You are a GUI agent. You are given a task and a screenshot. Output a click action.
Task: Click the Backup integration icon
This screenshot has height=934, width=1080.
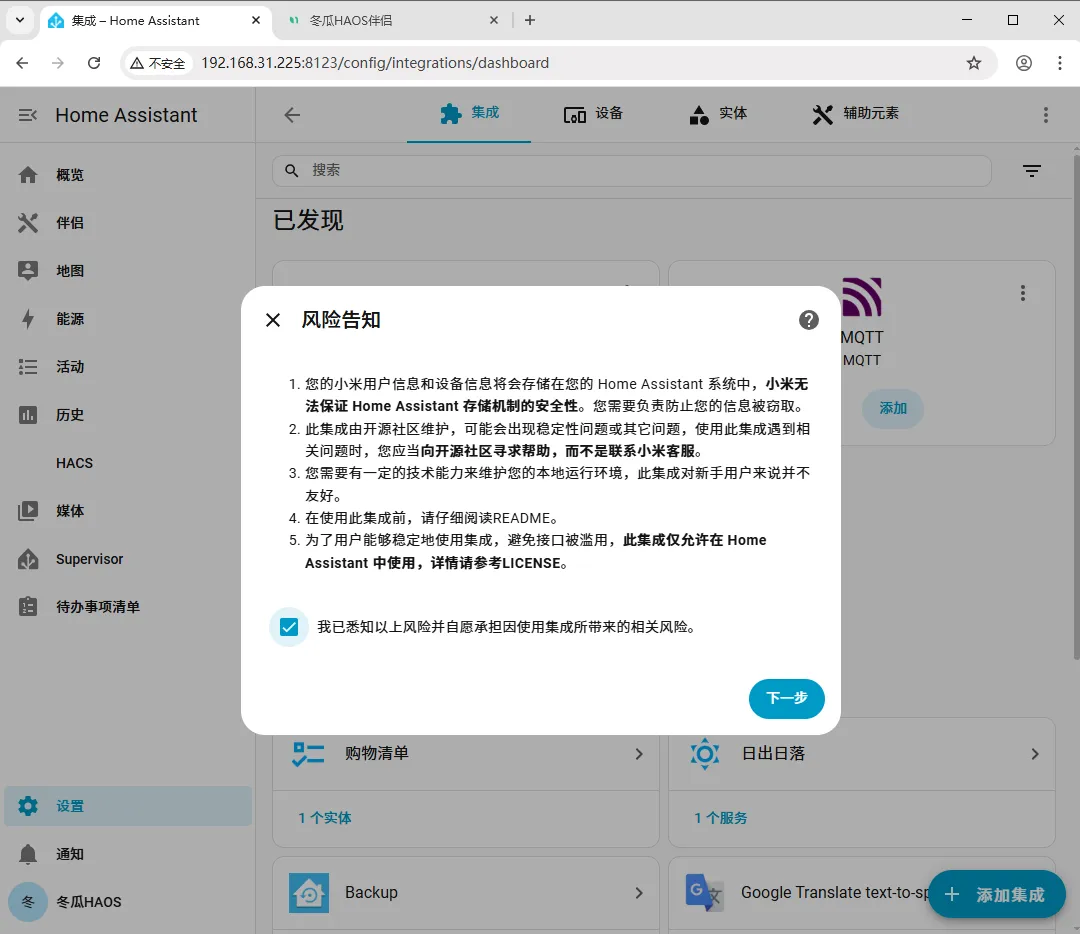pyautogui.click(x=309, y=893)
